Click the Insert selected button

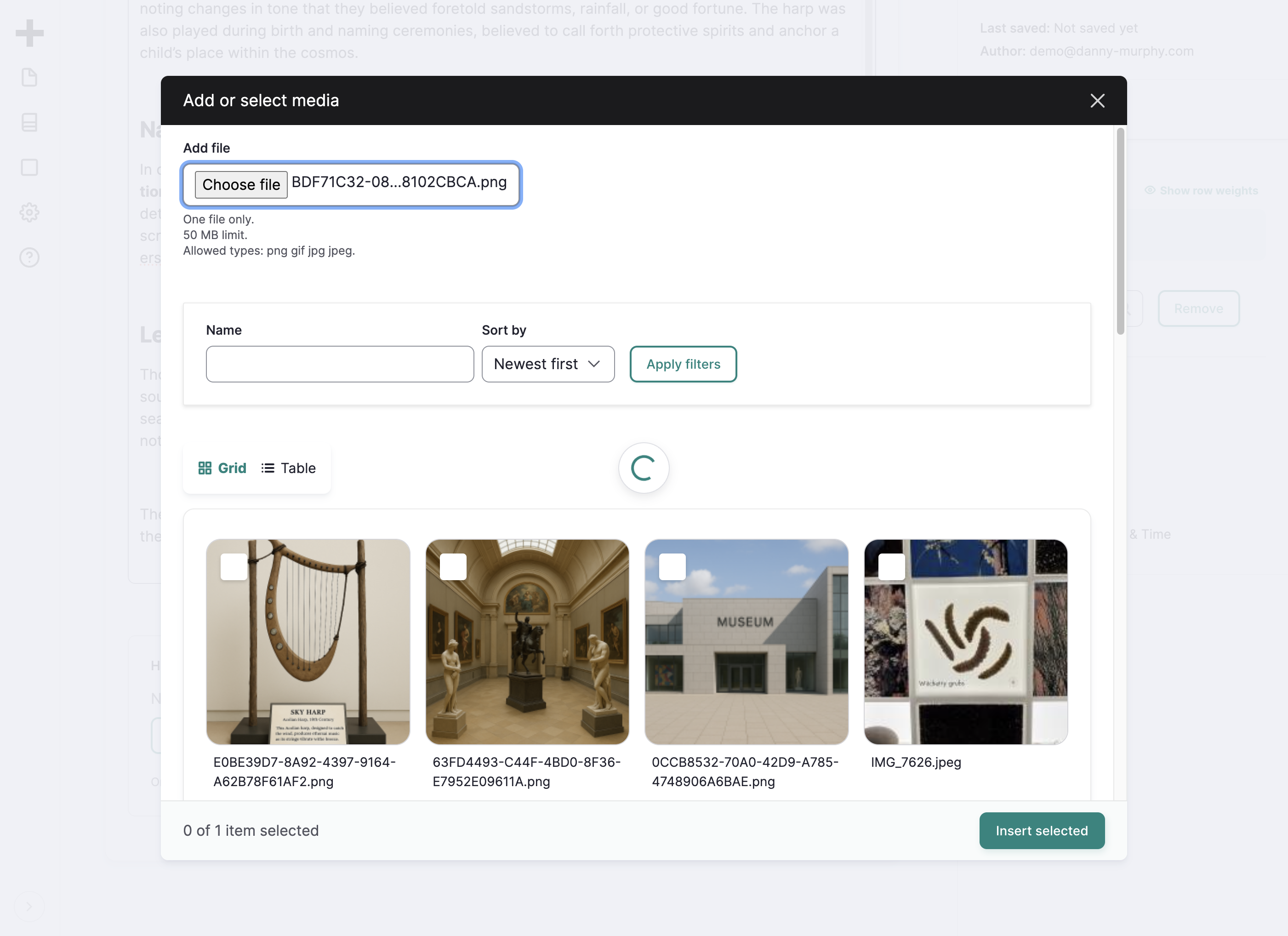1042,831
